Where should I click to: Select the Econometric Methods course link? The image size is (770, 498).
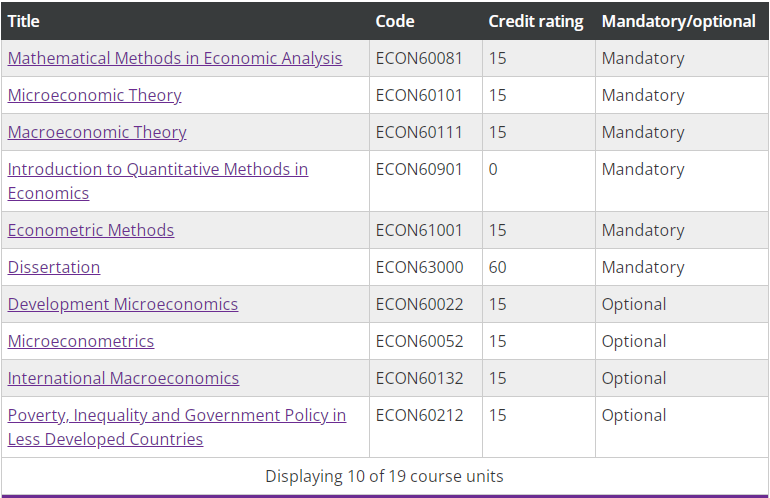click(x=91, y=230)
